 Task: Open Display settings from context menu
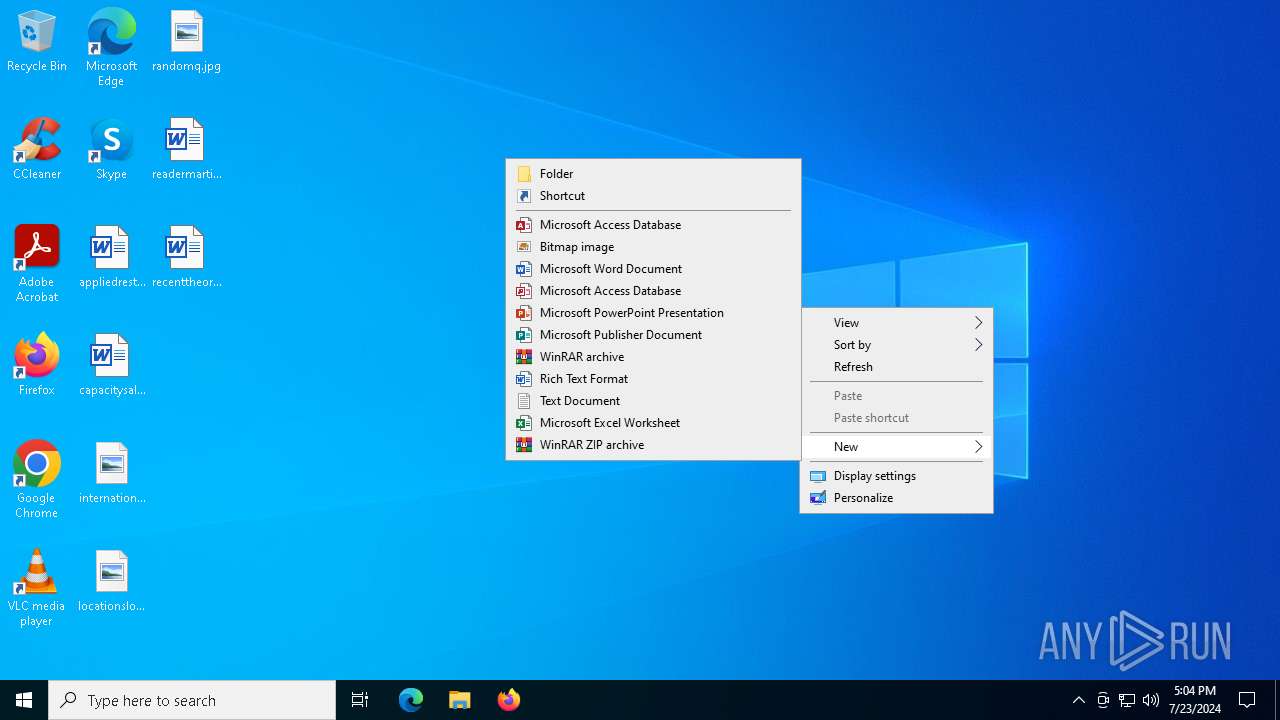896,476
